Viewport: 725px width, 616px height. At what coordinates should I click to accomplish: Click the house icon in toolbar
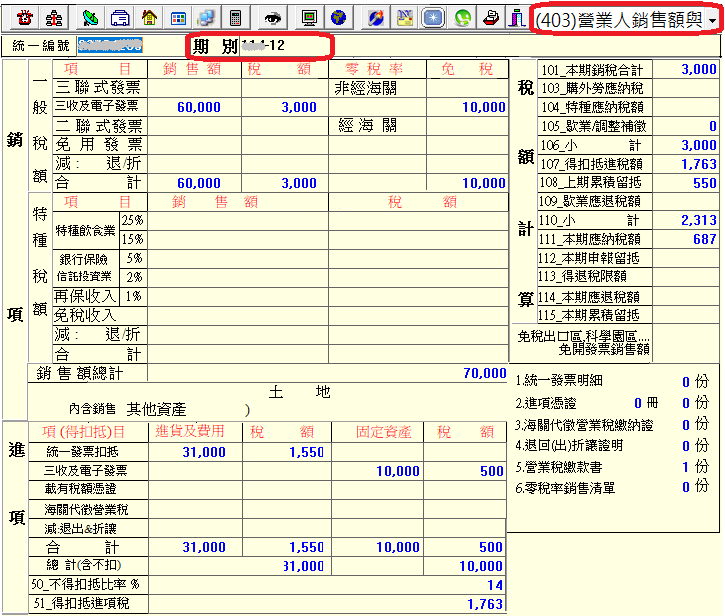point(149,17)
